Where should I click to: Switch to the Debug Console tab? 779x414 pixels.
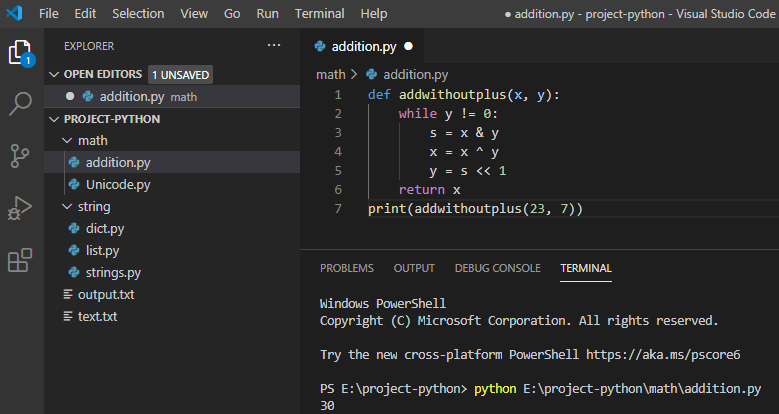[x=497, y=268]
